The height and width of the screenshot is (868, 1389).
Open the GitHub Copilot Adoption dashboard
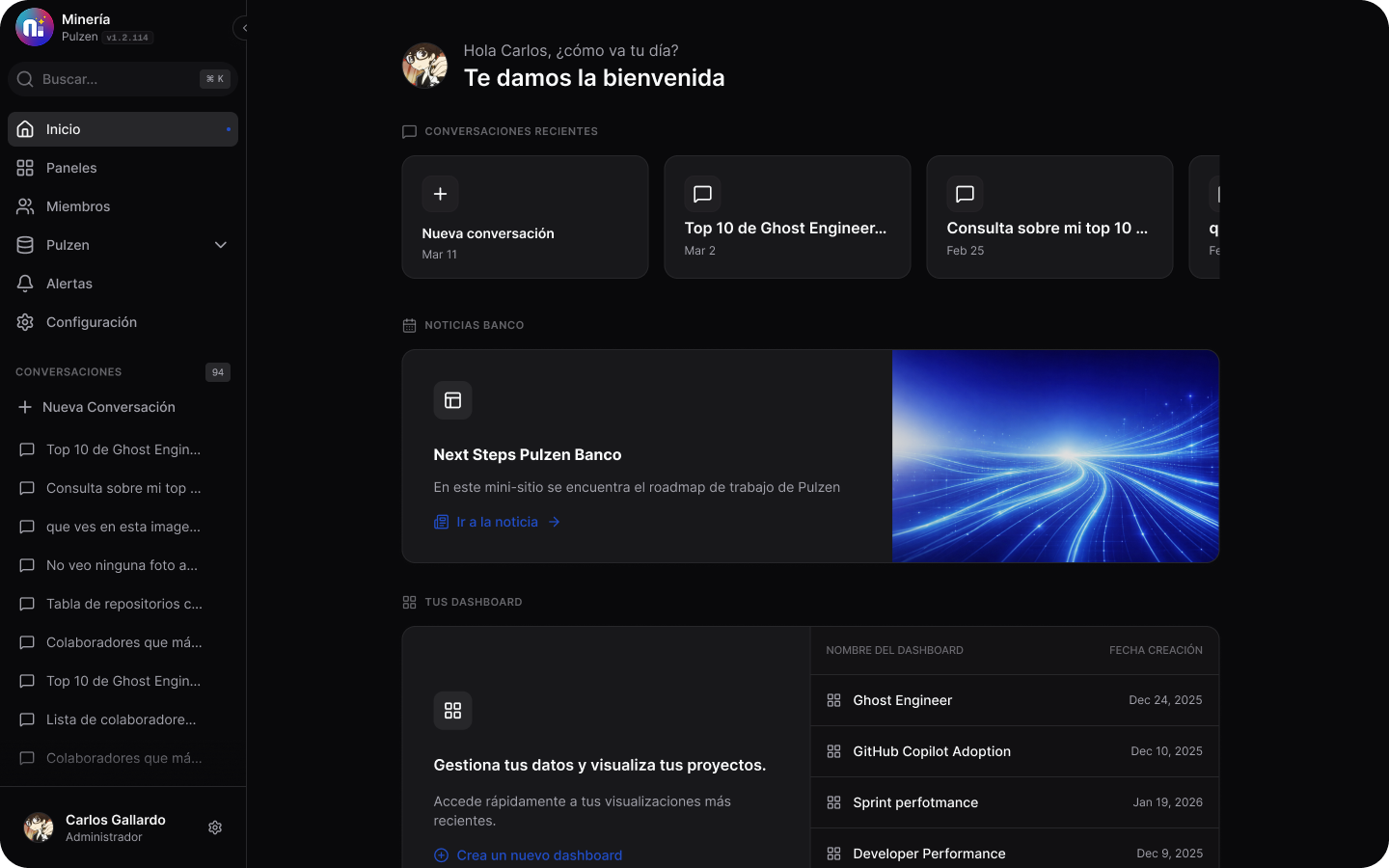[1015, 751]
